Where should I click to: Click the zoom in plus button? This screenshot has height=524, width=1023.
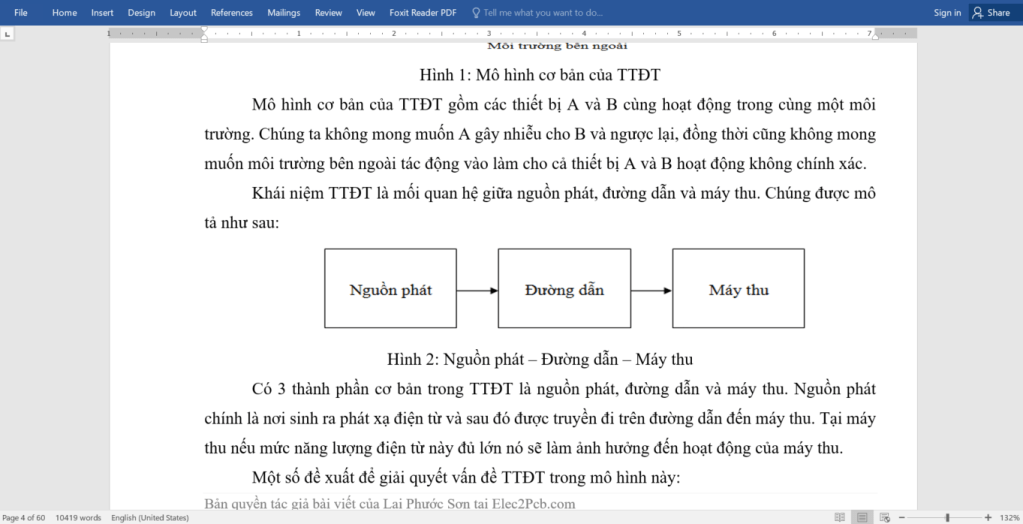(x=988, y=517)
